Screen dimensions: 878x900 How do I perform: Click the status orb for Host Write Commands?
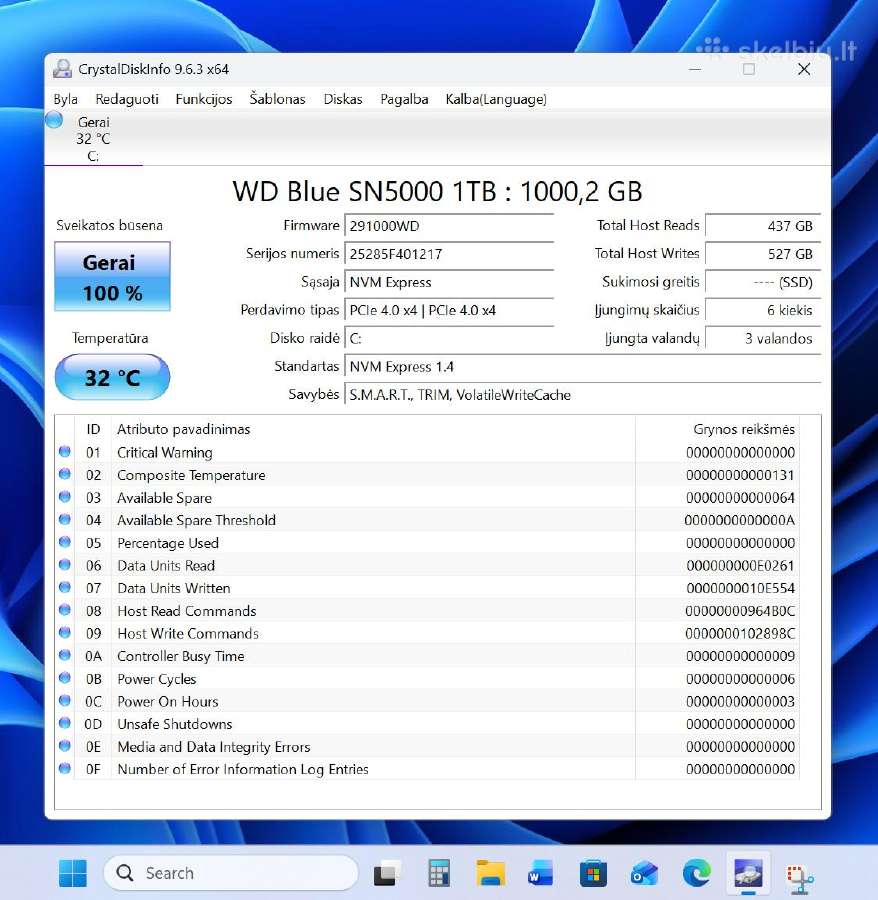click(x=65, y=633)
